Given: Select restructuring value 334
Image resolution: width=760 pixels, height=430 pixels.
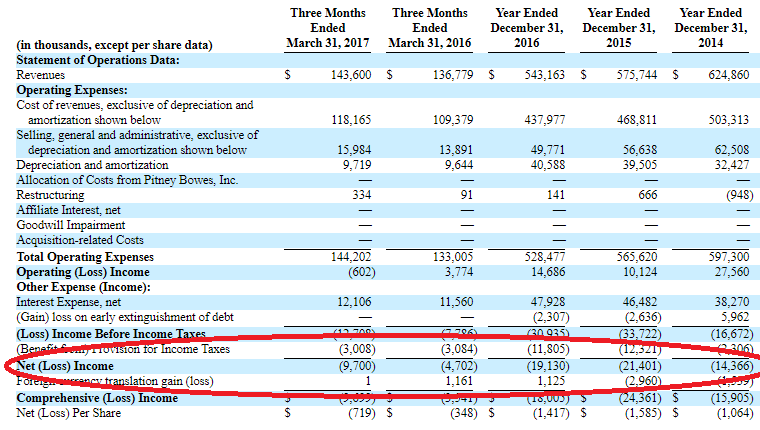Looking at the screenshot, I should coord(362,195).
